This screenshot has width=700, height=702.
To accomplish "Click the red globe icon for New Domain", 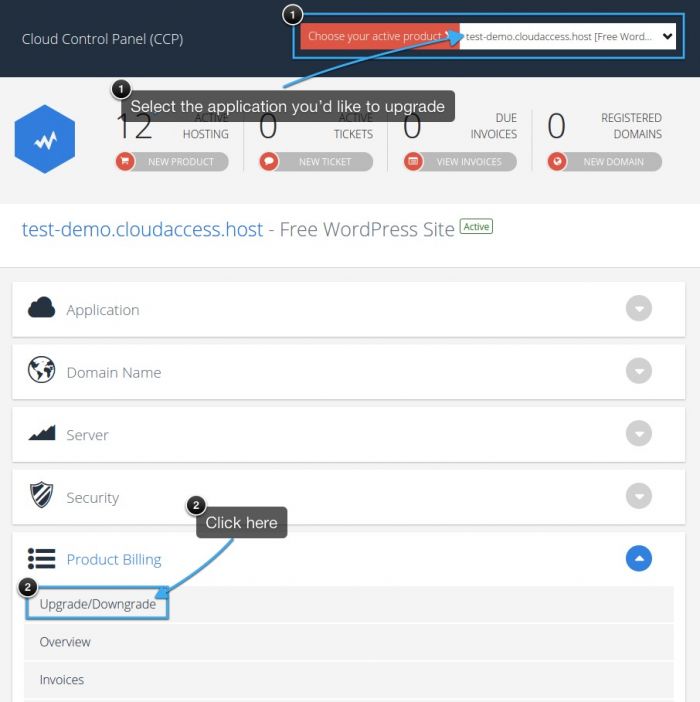I will click(x=557, y=161).
